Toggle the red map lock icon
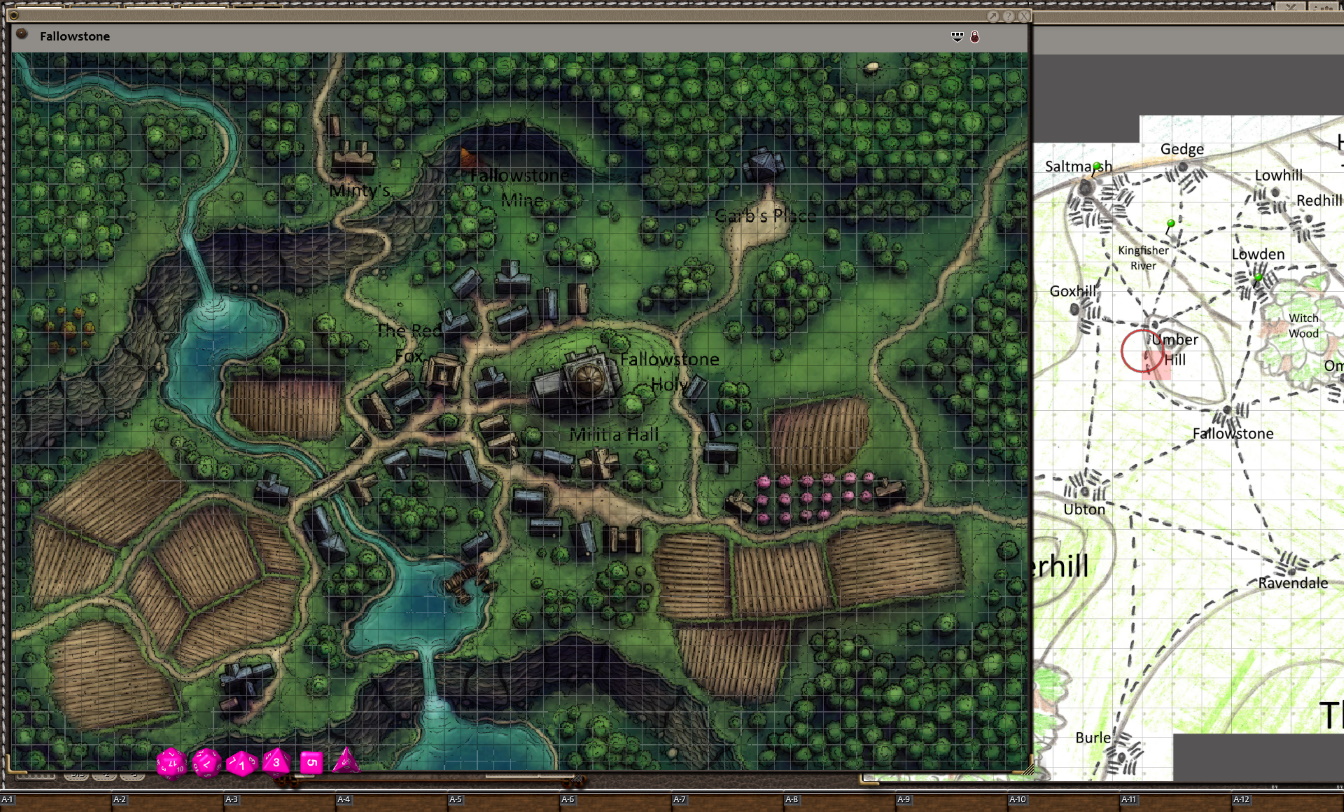Viewport: 1344px width, 812px height. click(975, 37)
